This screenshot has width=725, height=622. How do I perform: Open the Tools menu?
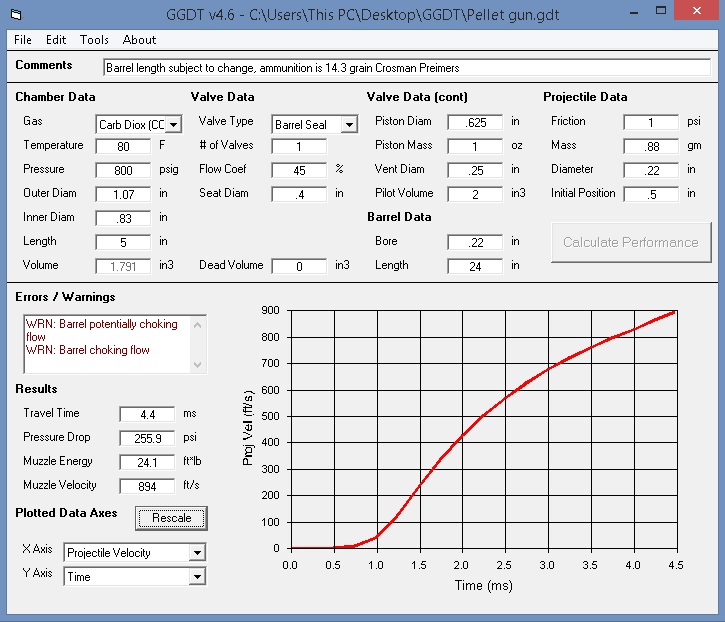pos(95,40)
